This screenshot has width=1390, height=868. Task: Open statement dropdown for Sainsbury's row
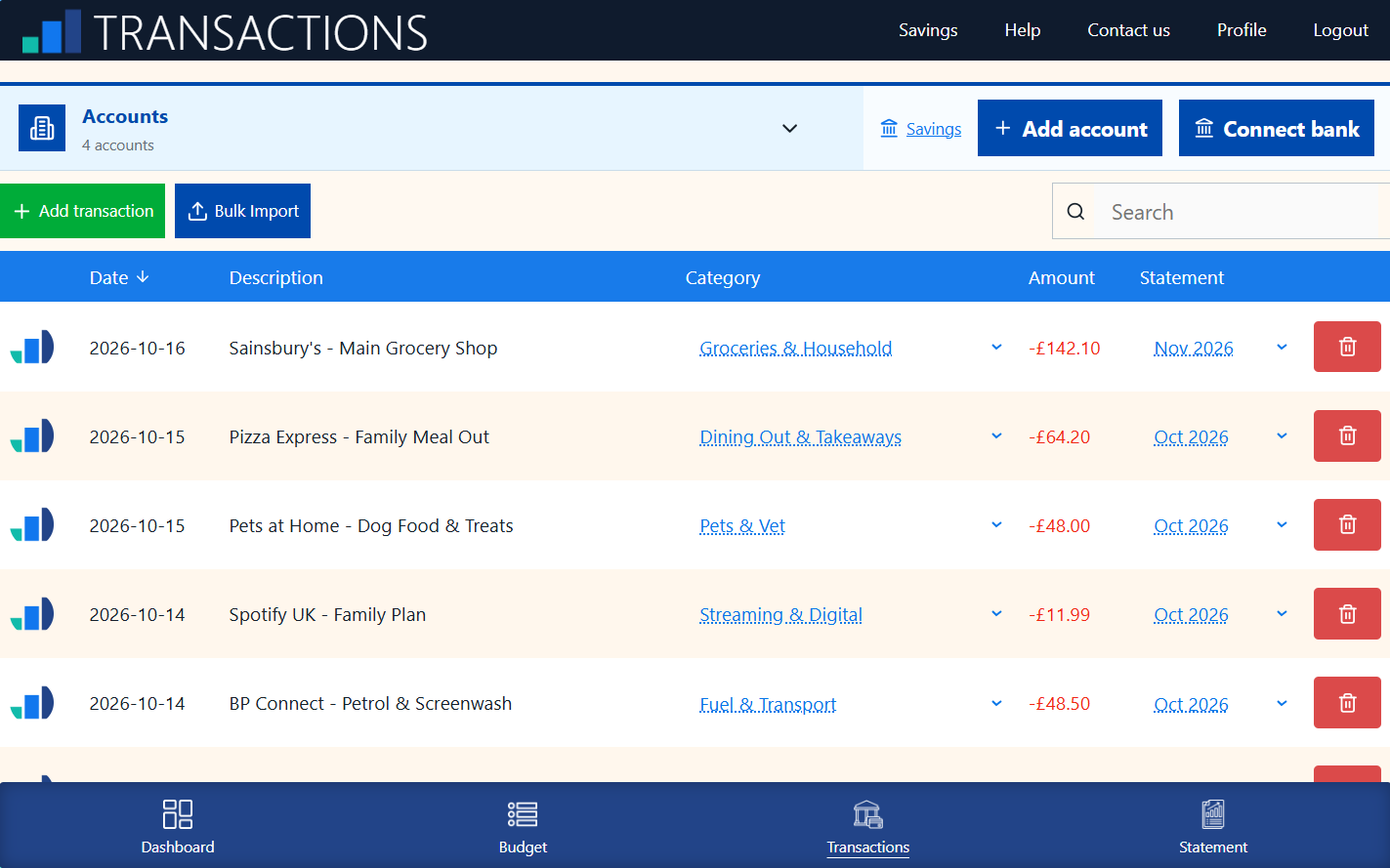click(x=1282, y=347)
